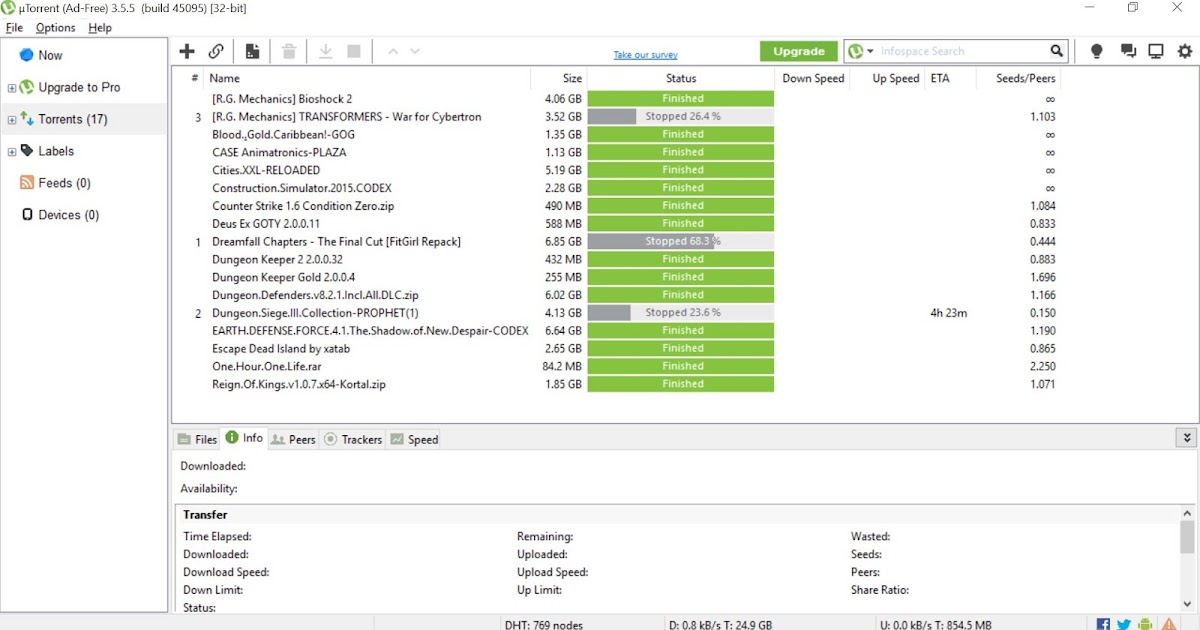Click the DHT: 769 nodes status entry
The height and width of the screenshot is (630, 1200).
pos(544,624)
